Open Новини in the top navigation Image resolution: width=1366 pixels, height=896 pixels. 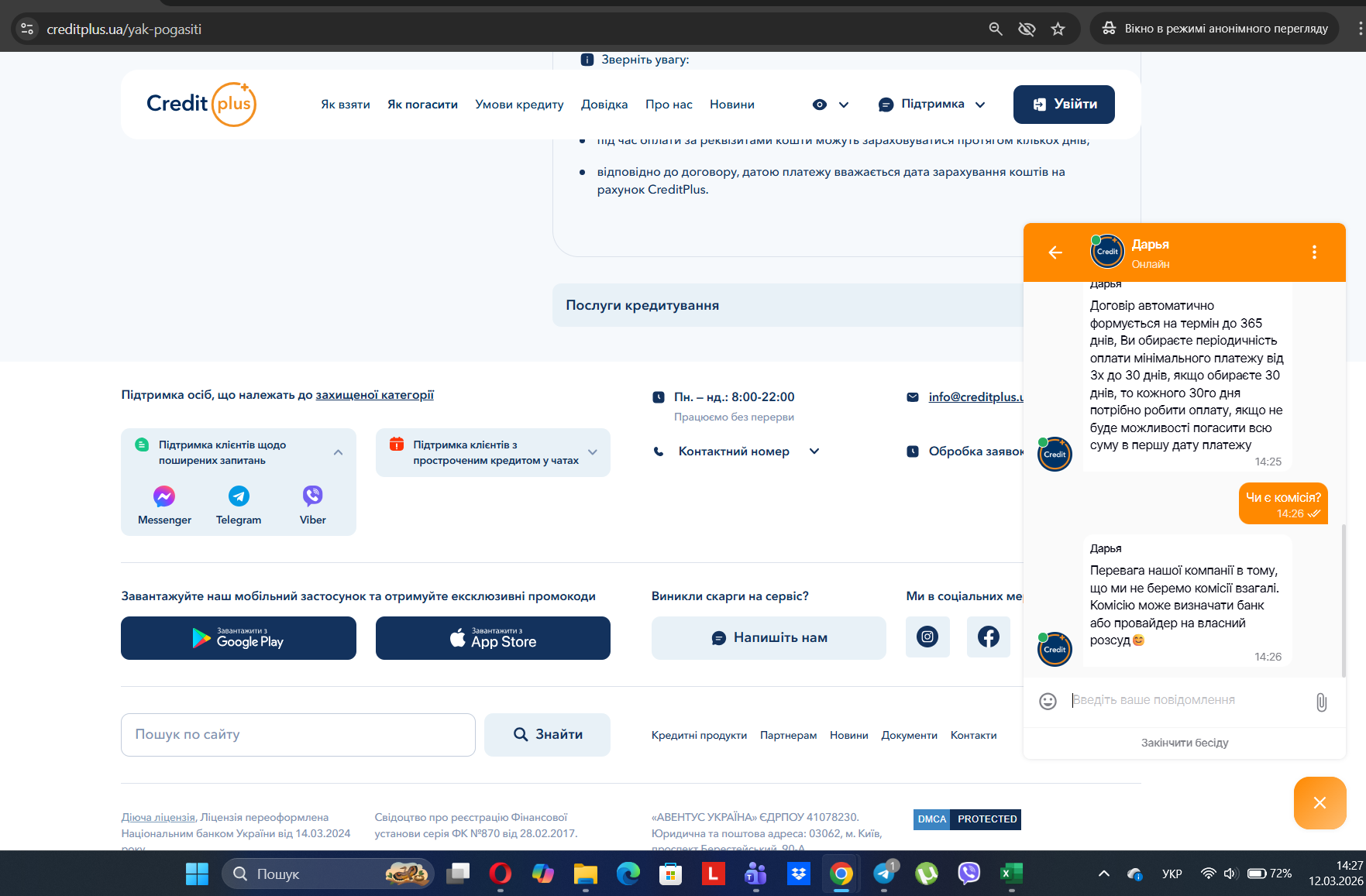(x=732, y=105)
